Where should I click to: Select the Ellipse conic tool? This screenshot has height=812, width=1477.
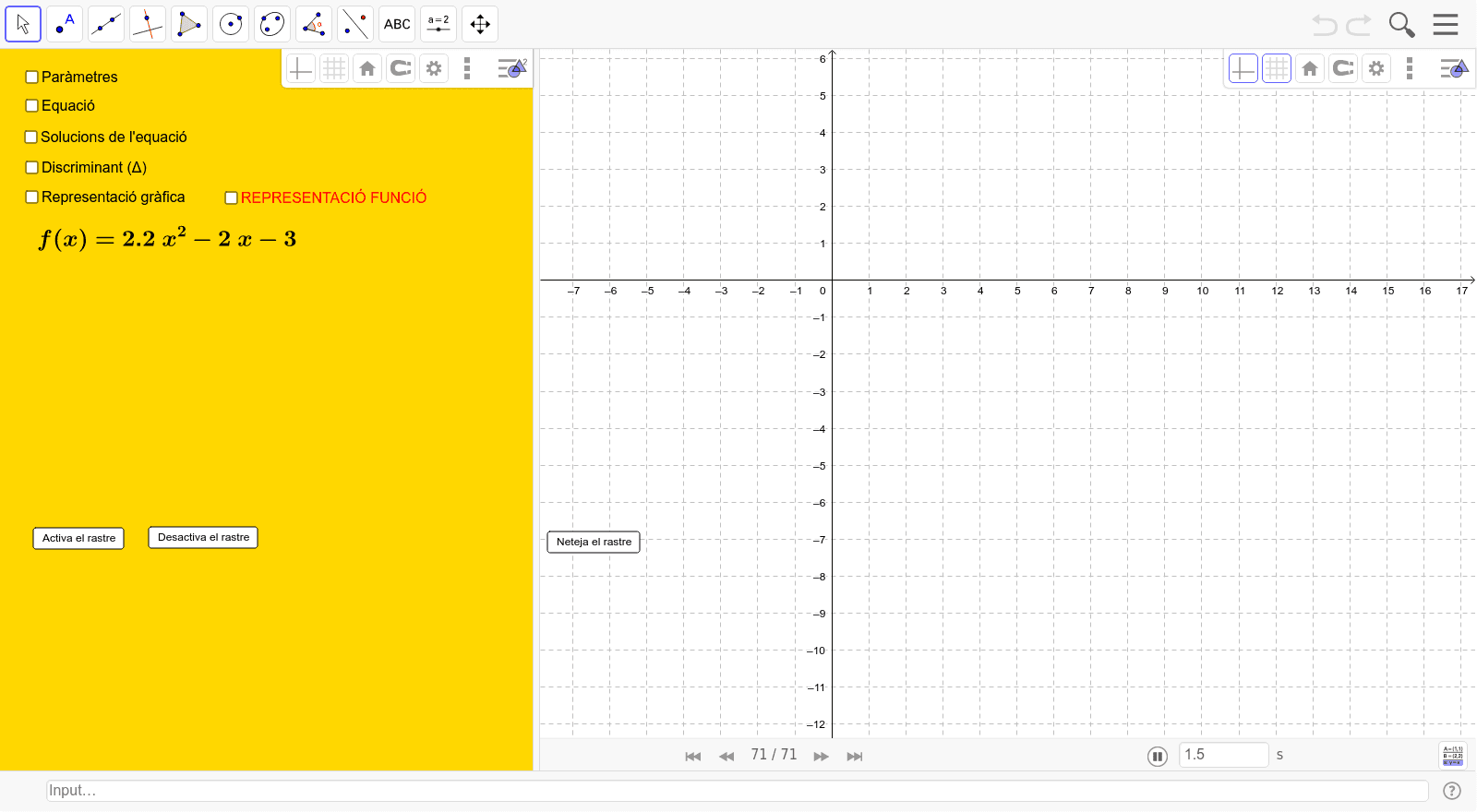point(272,24)
